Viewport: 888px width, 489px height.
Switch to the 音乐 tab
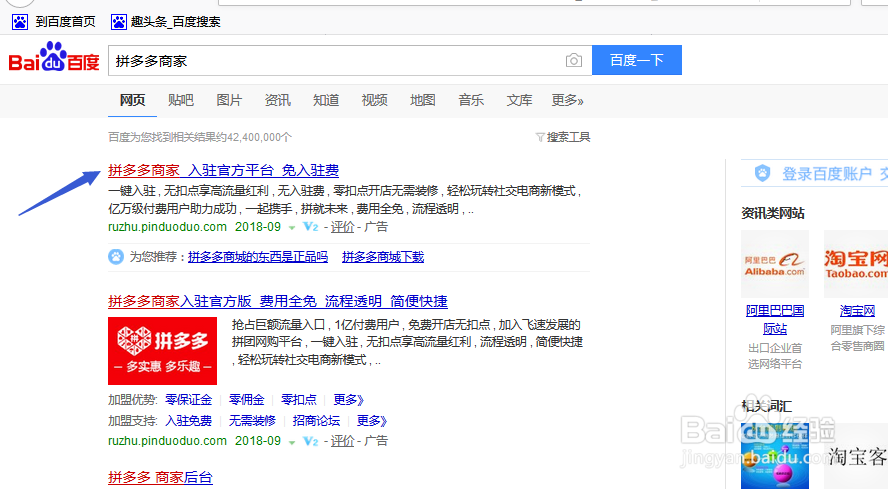click(471, 100)
